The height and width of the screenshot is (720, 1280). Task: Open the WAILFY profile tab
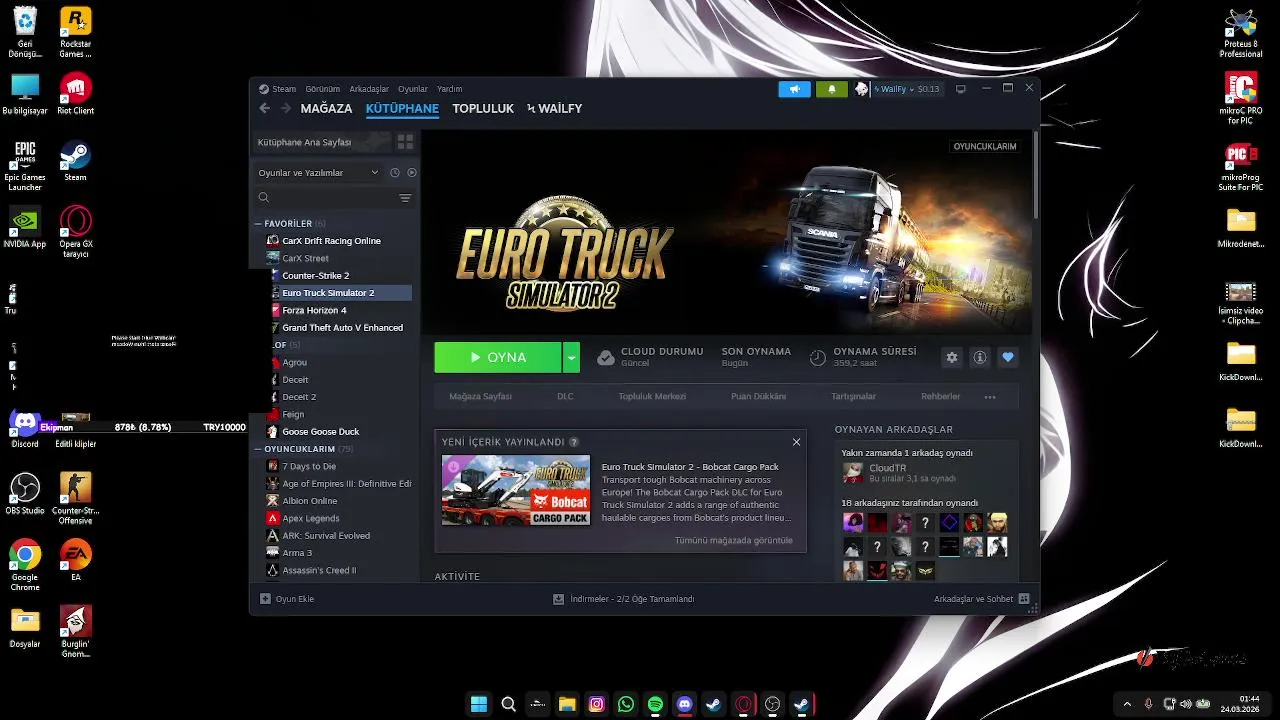[555, 108]
